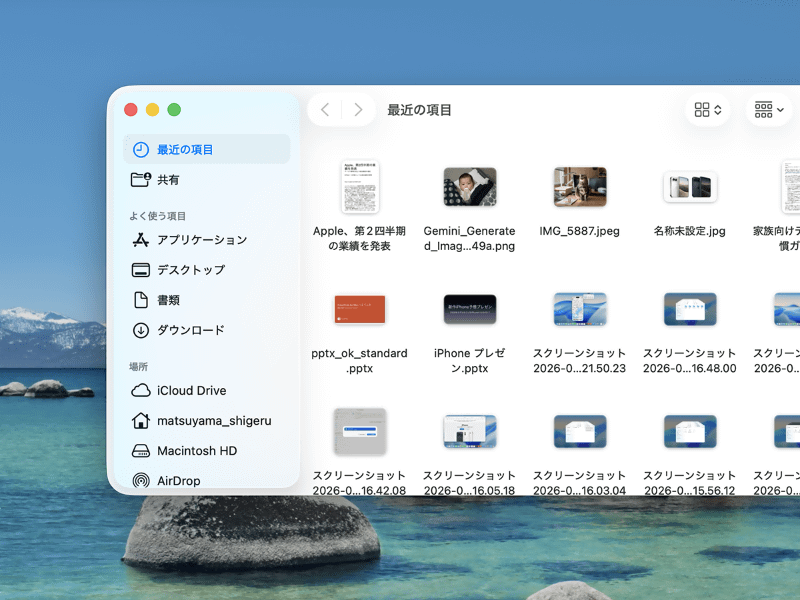The height and width of the screenshot is (600, 800).
Task: Click the よく使う項目 section header
Action: click(x=157, y=216)
